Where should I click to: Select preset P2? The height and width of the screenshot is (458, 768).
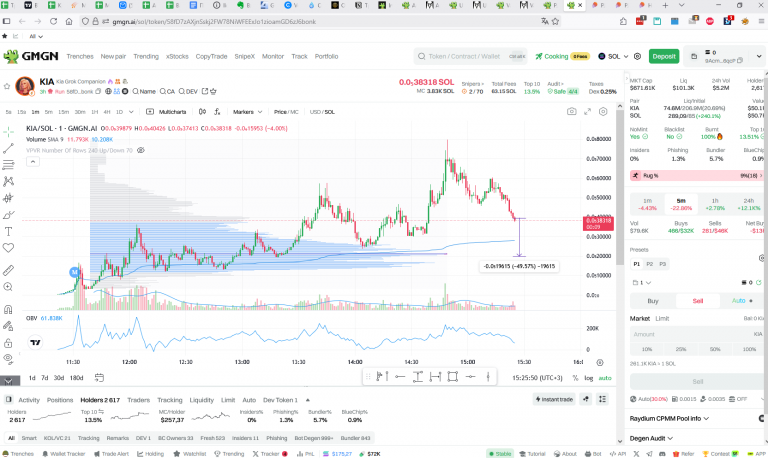click(x=649, y=264)
